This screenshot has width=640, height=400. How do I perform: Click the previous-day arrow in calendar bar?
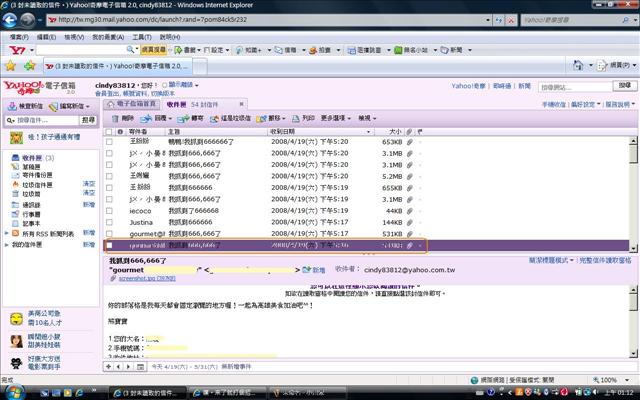tap(118, 367)
